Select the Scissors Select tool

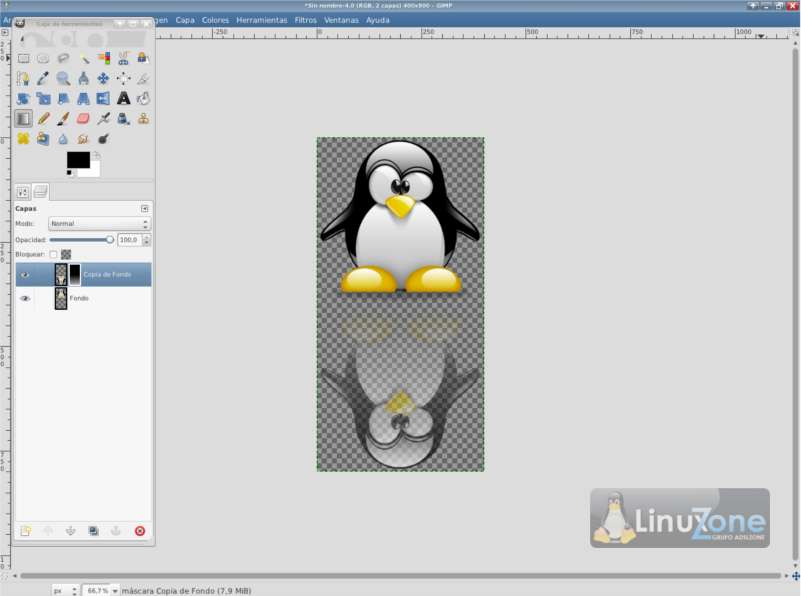coord(124,58)
